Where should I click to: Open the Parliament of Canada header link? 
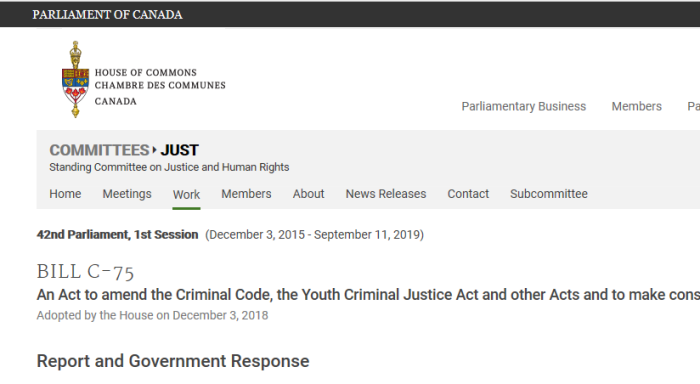coord(107,15)
